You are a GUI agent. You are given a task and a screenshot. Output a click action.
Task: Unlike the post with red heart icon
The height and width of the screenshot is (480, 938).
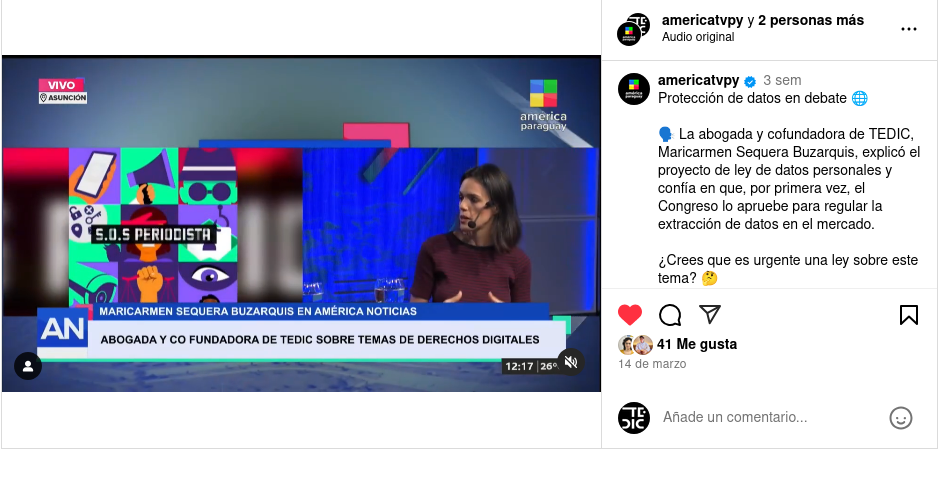pyautogui.click(x=629, y=315)
